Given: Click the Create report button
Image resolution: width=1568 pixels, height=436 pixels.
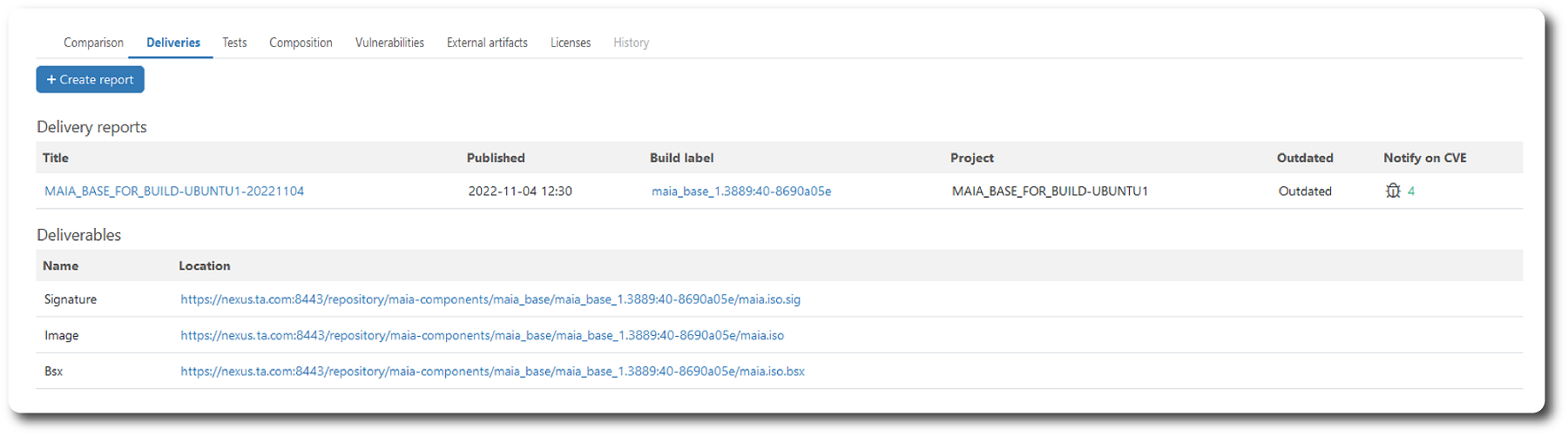Looking at the screenshot, I should pyautogui.click(x=91, y=79).
